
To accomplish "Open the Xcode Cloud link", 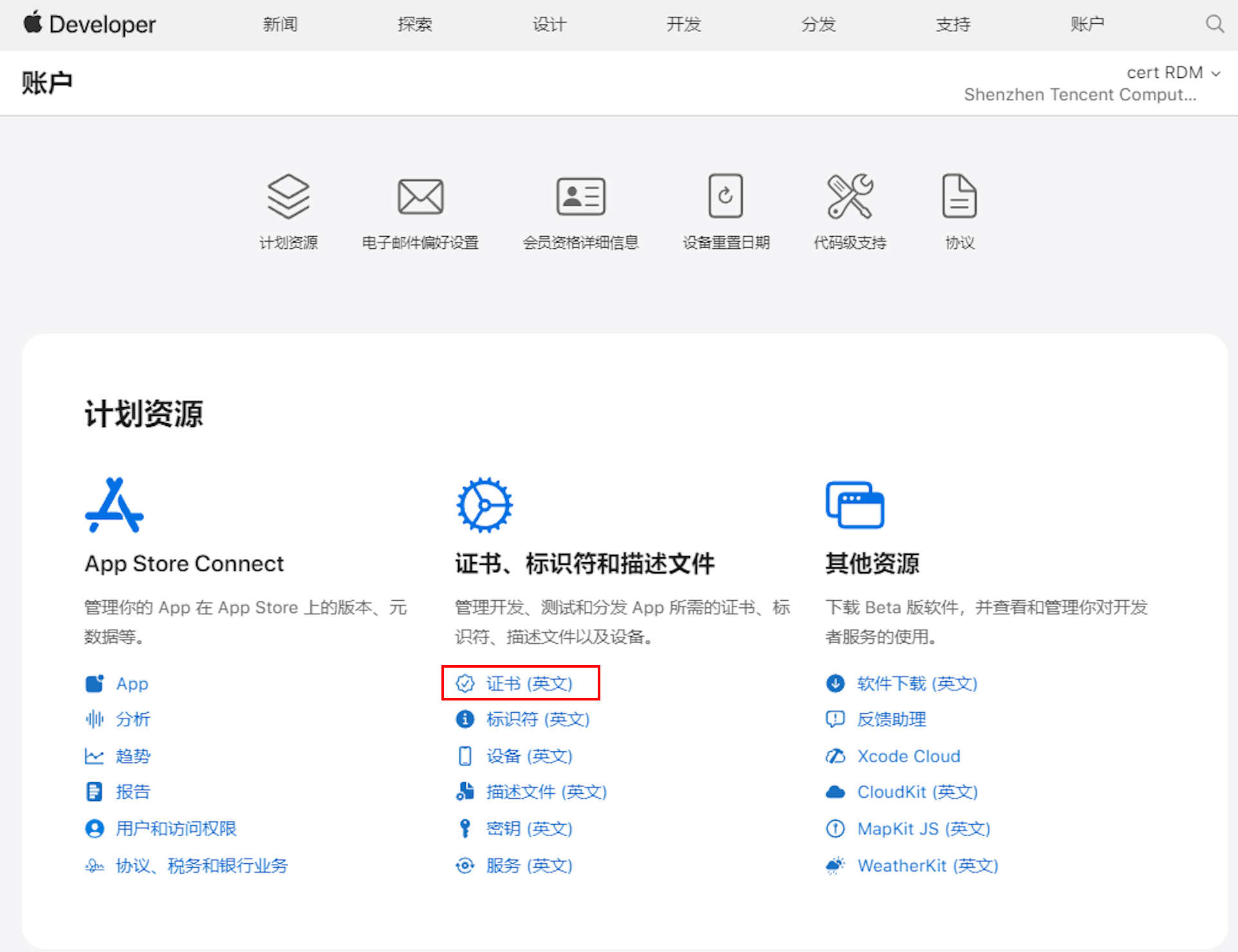I will (x=908, y=756).
